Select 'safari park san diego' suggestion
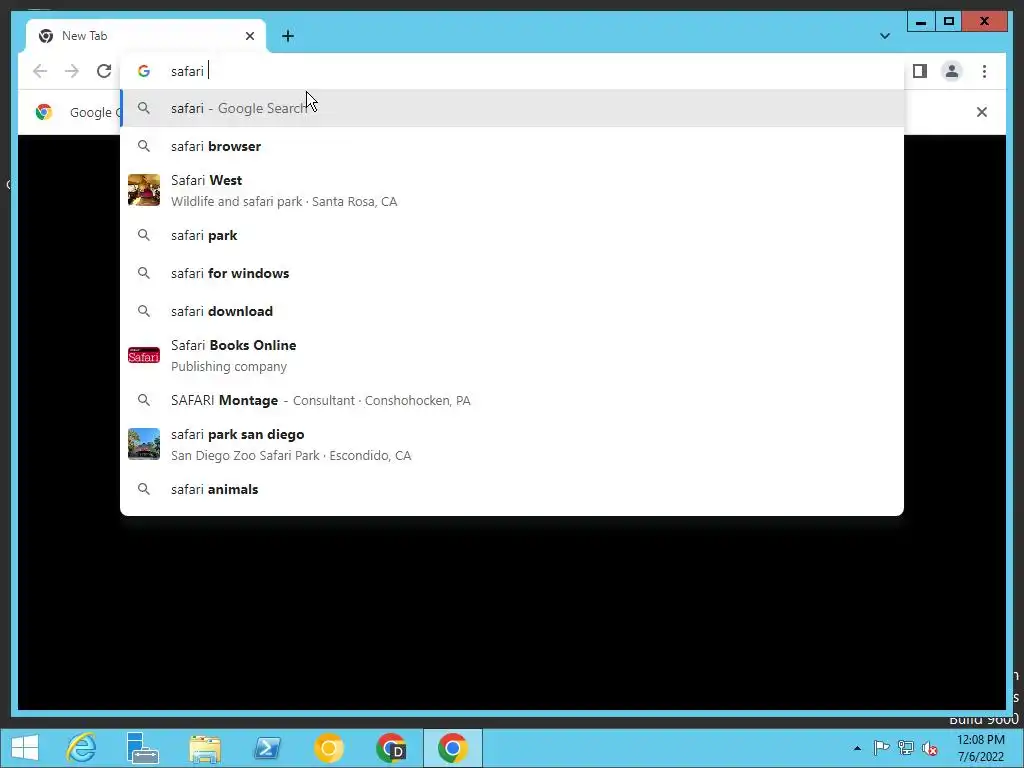This screenshot has width=1024, height=768. point(512,444)
